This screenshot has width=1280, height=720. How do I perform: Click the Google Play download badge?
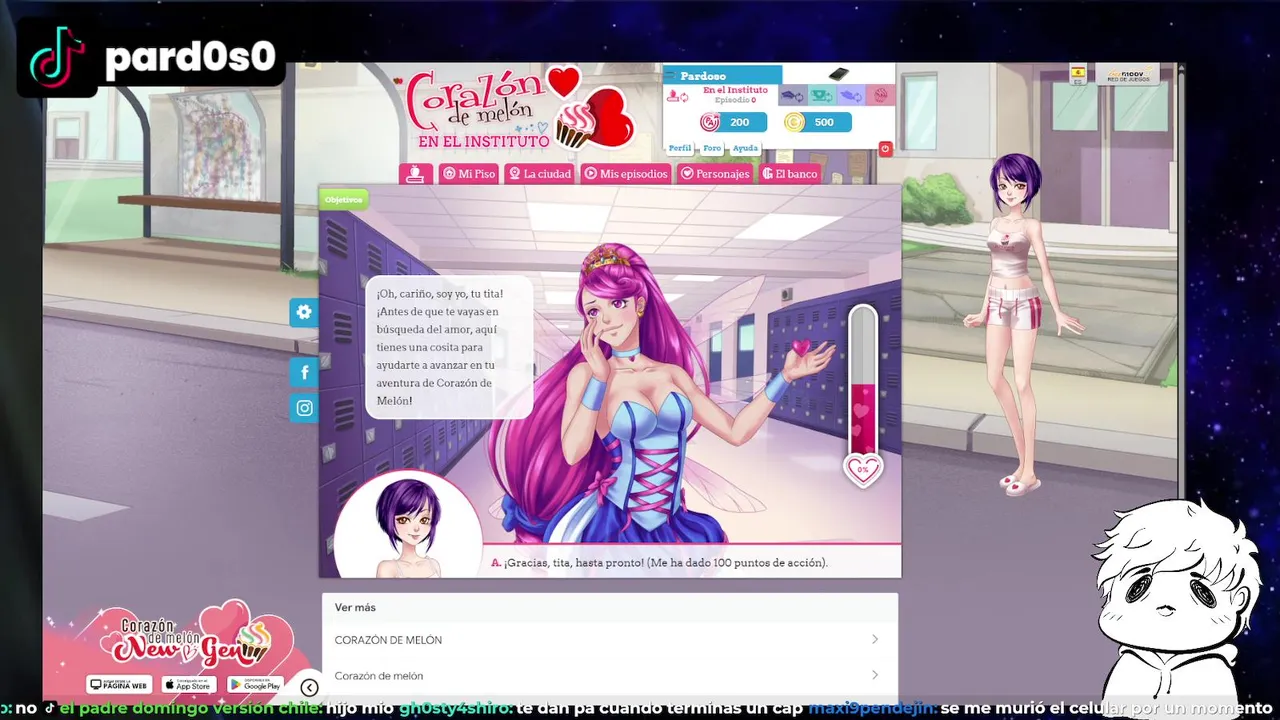coord(255,685)
